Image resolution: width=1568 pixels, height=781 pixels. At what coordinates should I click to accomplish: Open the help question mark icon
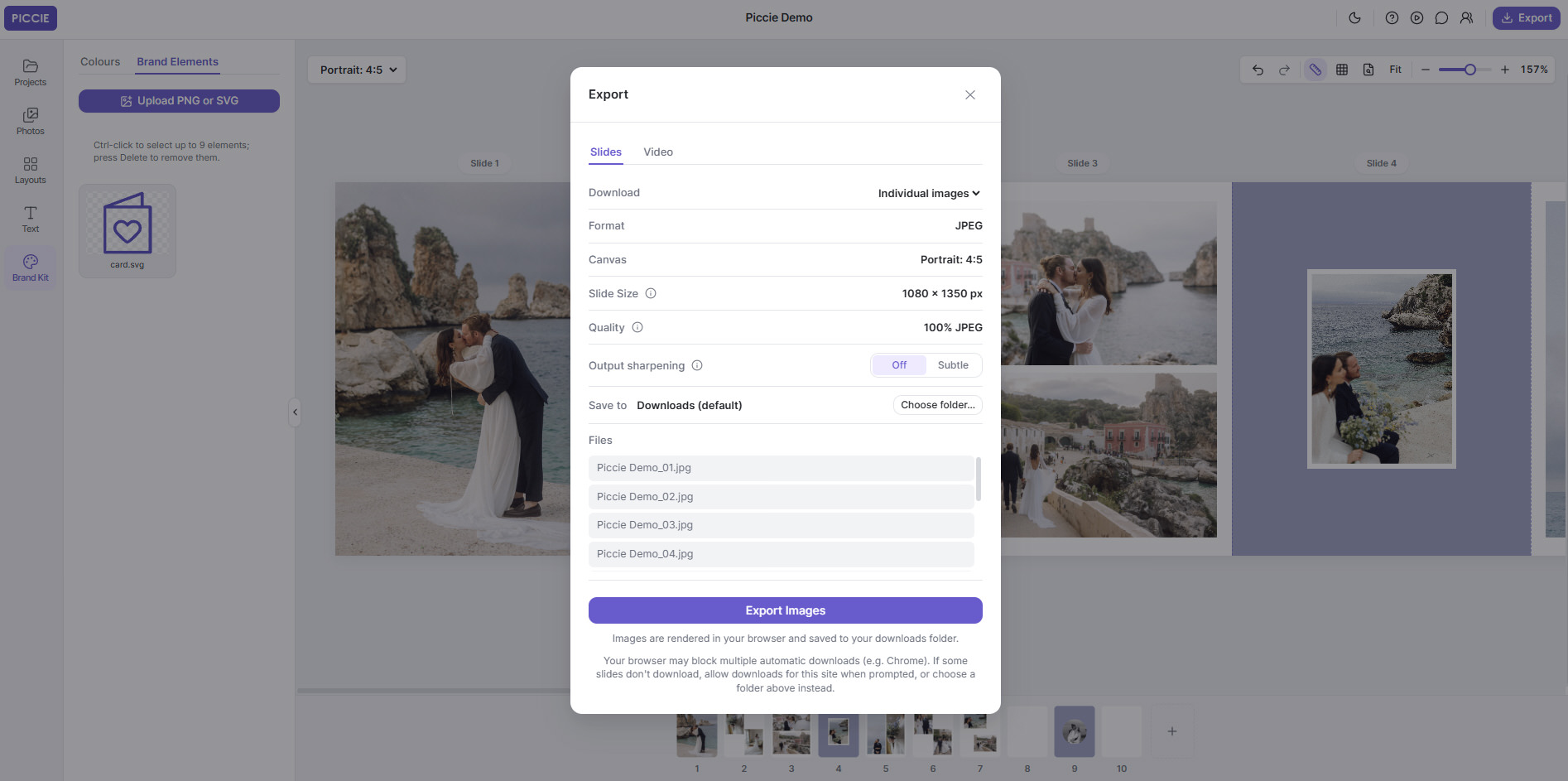click(1392, 17)
